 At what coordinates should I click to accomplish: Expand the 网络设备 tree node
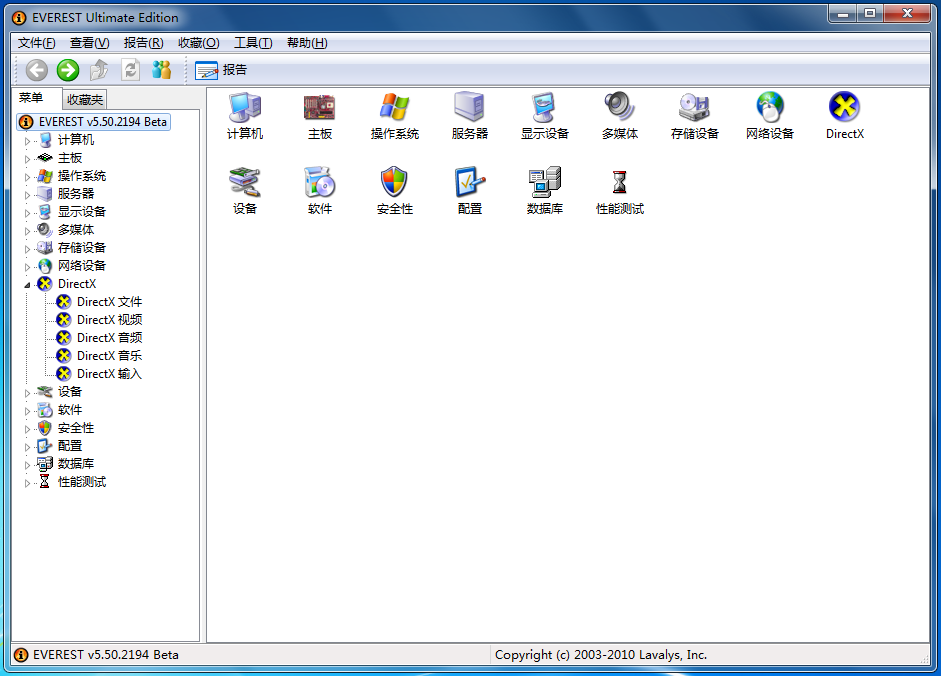(x=28, y=267)
